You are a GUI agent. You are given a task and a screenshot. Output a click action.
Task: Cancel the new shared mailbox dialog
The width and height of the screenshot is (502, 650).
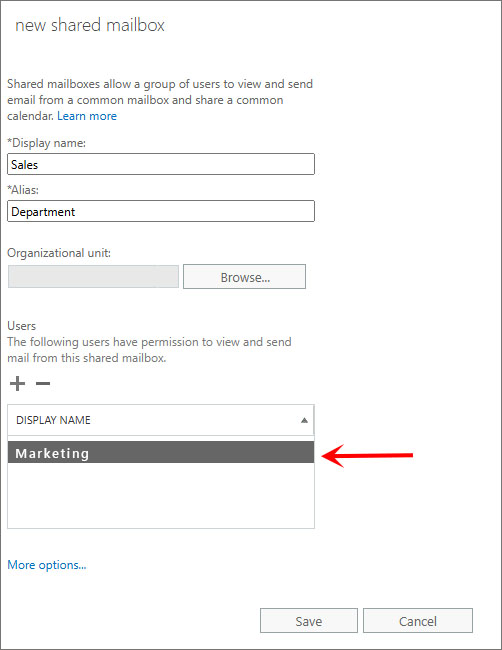point(418,621)
